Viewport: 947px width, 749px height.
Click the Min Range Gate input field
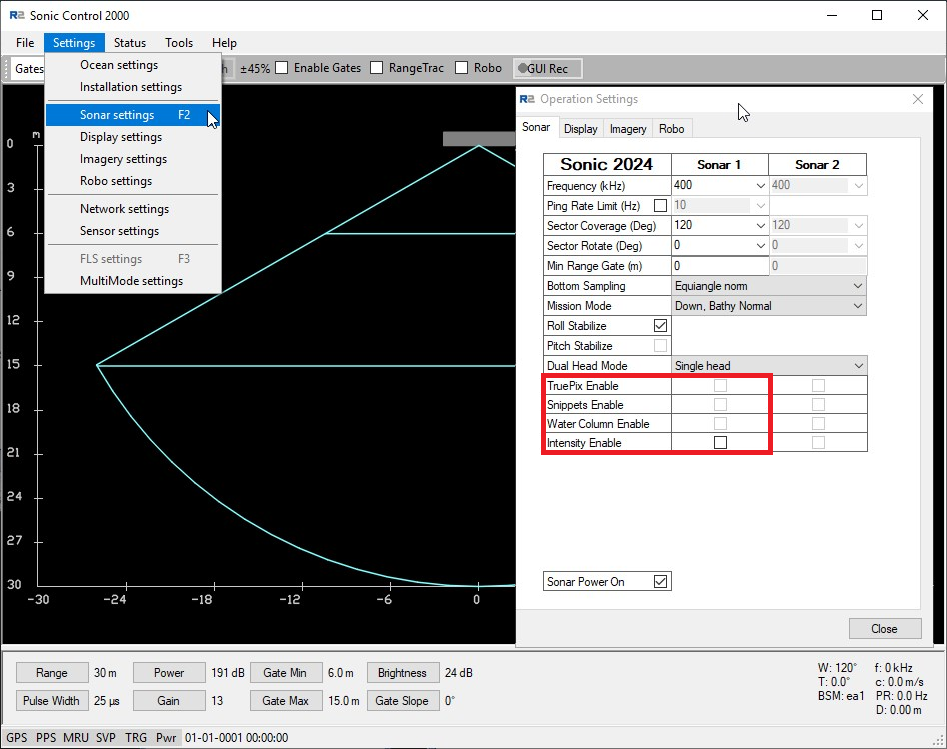coord(718,266)
